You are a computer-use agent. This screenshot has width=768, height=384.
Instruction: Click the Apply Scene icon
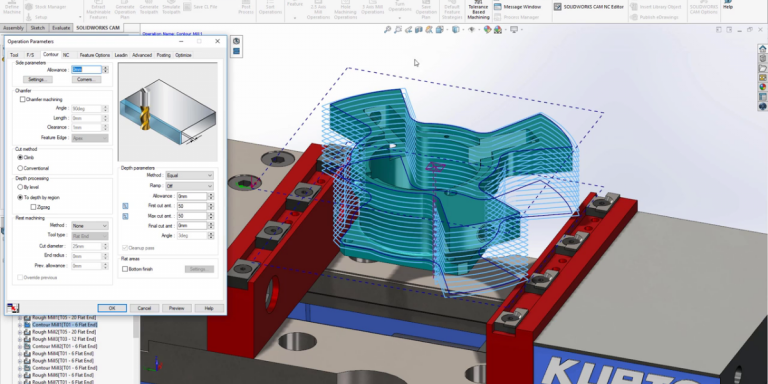[498, 30]
